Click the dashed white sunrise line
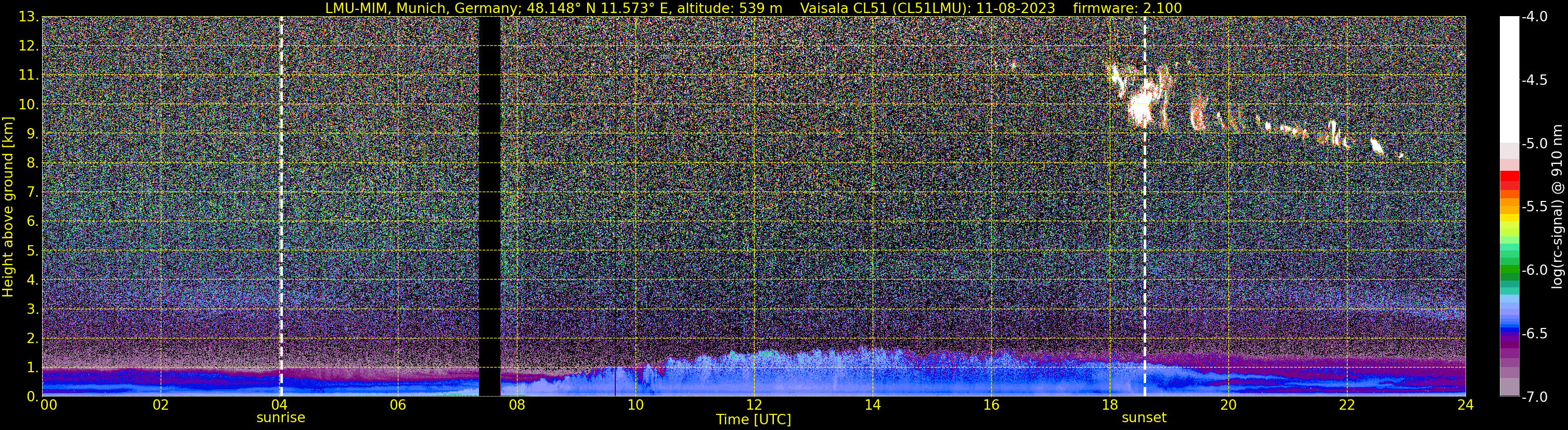Screen dimensions: 1568x430 281,207
